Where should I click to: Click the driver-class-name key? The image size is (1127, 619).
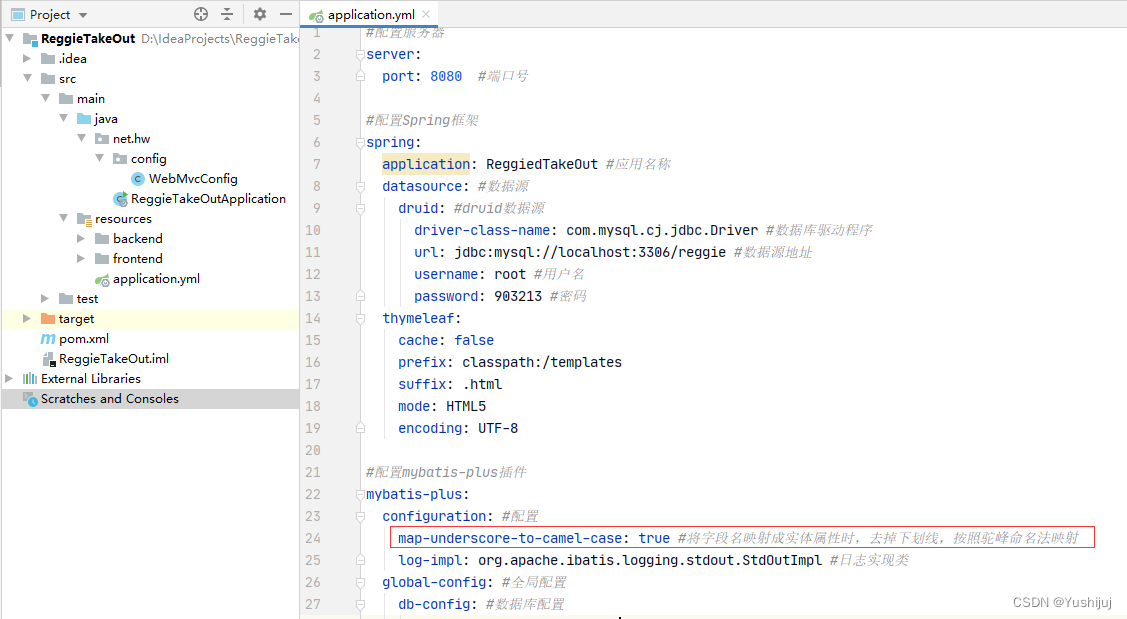point(482,230)
